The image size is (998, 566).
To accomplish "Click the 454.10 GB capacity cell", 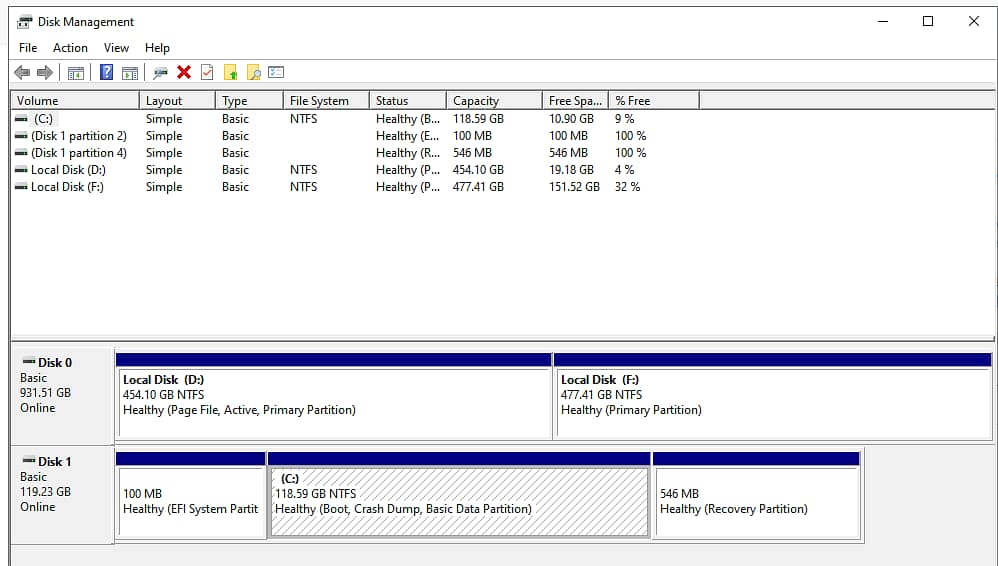I will pos(478,169).
